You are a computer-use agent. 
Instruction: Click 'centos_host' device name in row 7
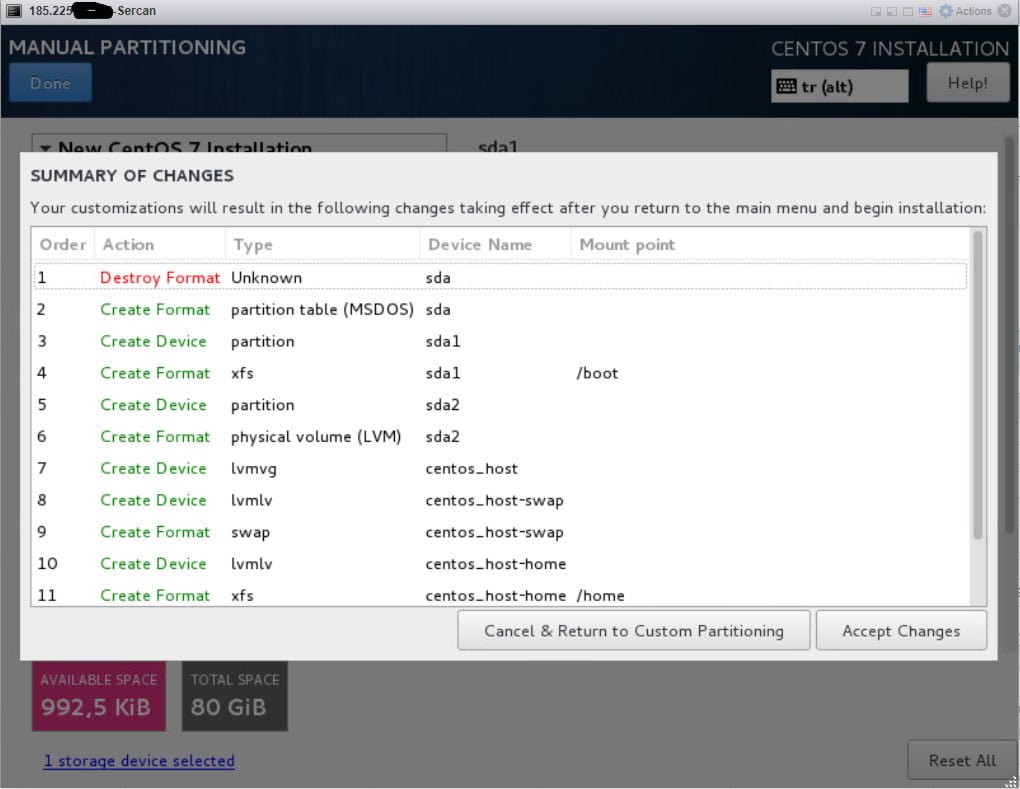click(x=472, y=468)
